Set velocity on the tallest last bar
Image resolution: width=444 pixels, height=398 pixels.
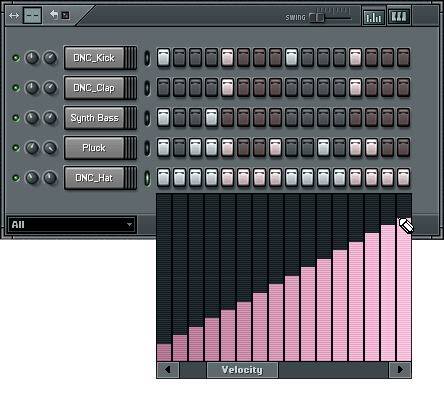(x=404, y=289)
